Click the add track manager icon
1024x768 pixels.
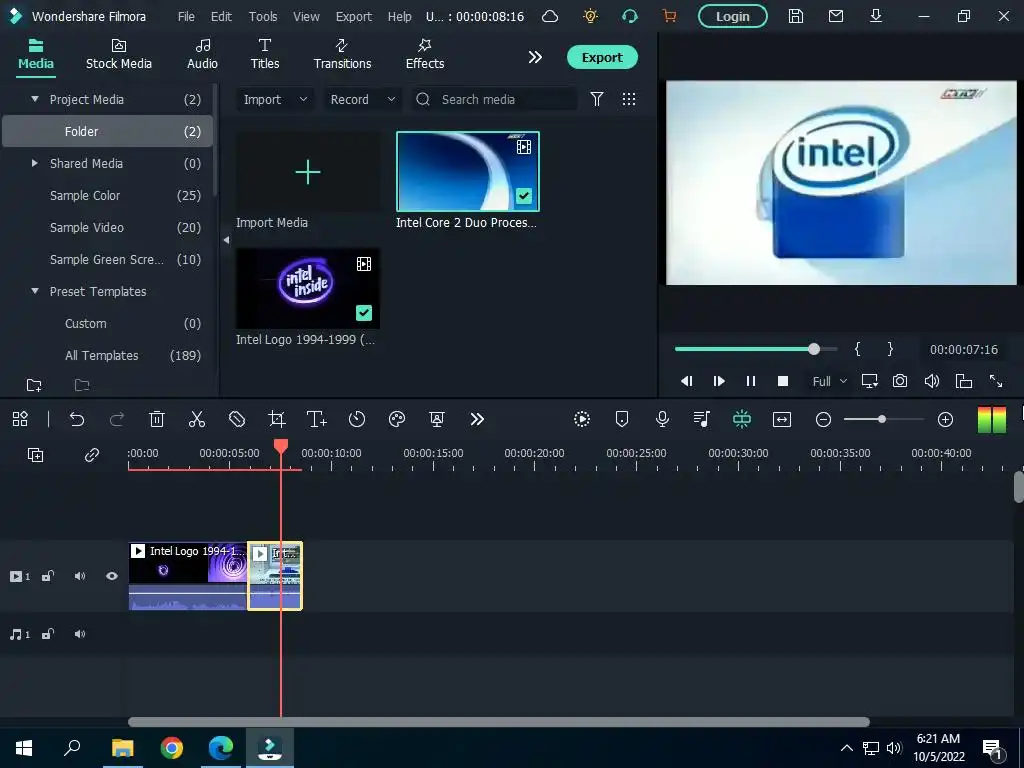click(x=35, y=455)
